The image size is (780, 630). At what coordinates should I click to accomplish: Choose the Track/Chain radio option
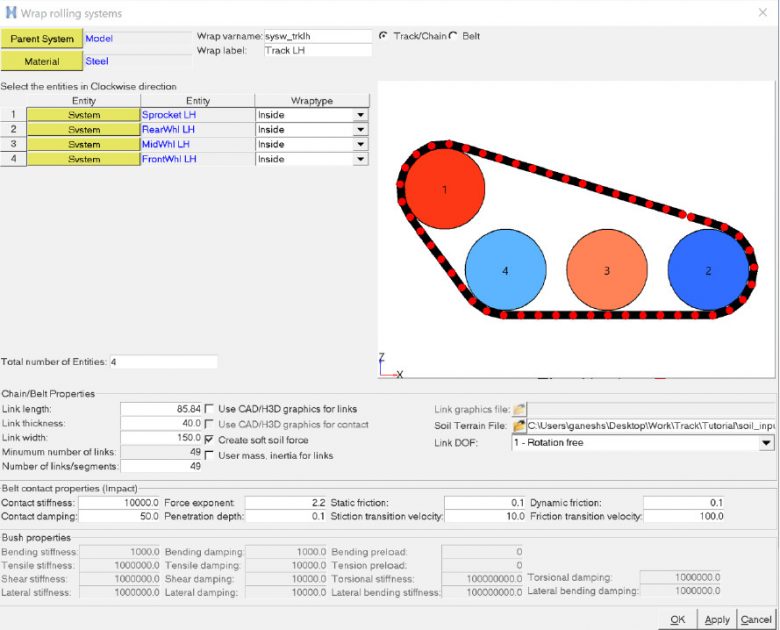click(x=384, y=36)
